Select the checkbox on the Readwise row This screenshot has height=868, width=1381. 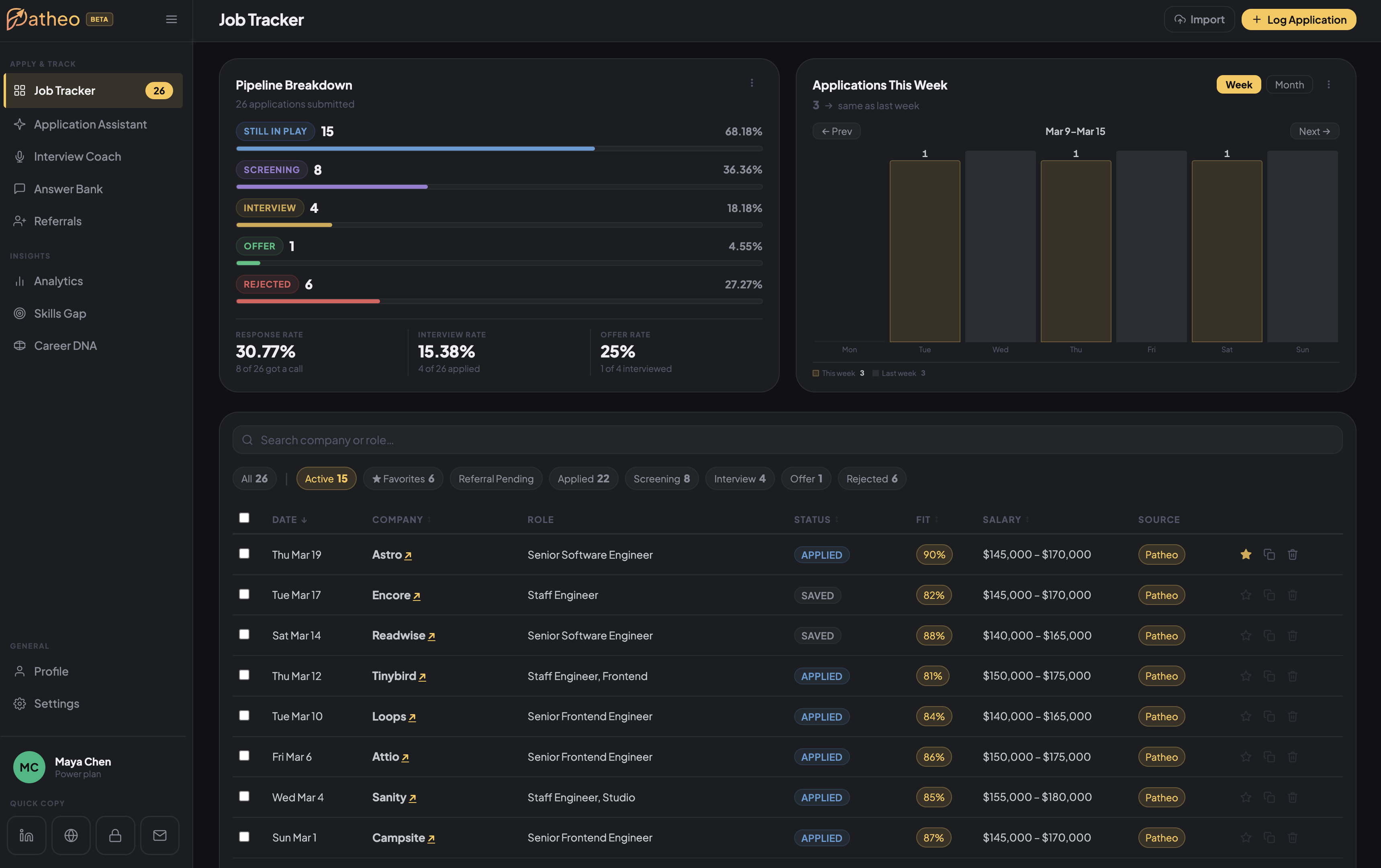tap(244, 635)
